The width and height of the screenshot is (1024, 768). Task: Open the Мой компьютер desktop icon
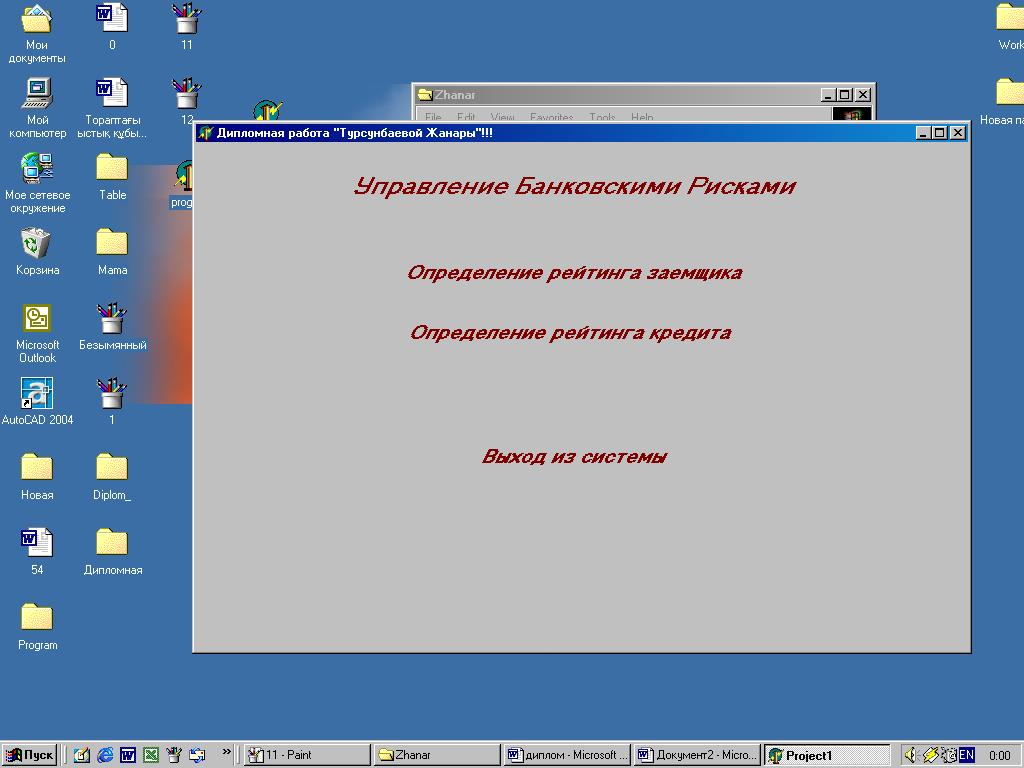[x=37, y=94]
